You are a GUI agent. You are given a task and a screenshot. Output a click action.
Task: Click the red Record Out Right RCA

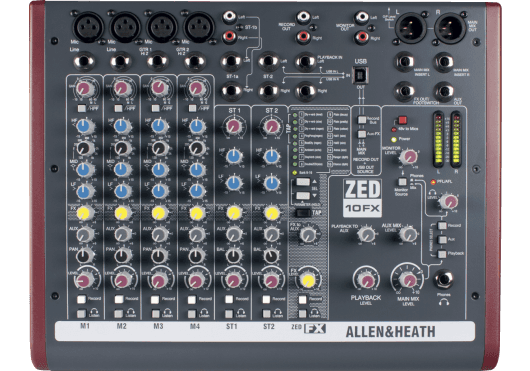point(304,36)
